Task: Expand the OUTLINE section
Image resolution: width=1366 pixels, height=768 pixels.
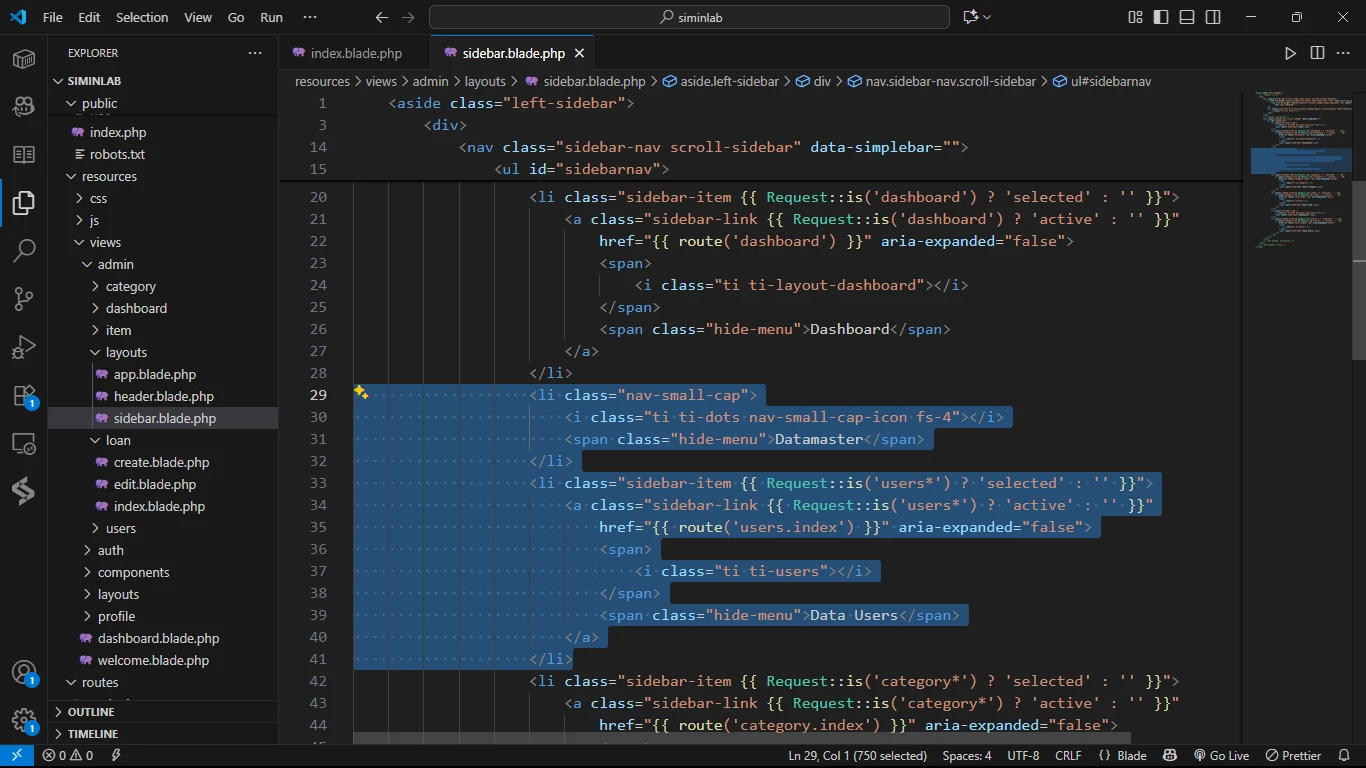Action: point(90,712)
